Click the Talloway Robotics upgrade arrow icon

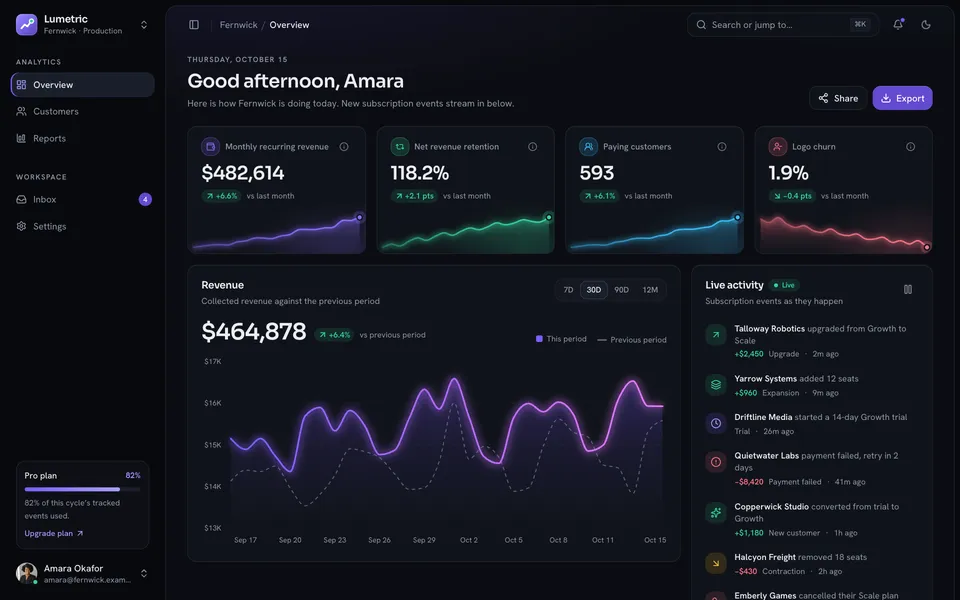[716, 334]
